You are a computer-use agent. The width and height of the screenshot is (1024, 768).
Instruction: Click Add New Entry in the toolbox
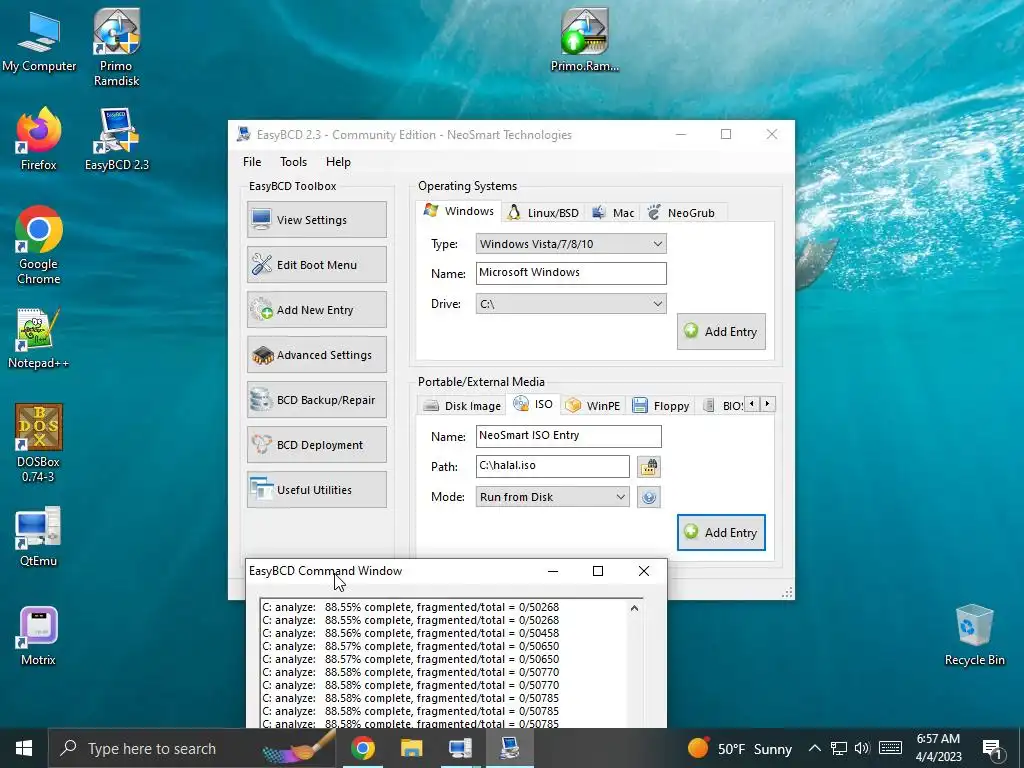pos(317,310)
